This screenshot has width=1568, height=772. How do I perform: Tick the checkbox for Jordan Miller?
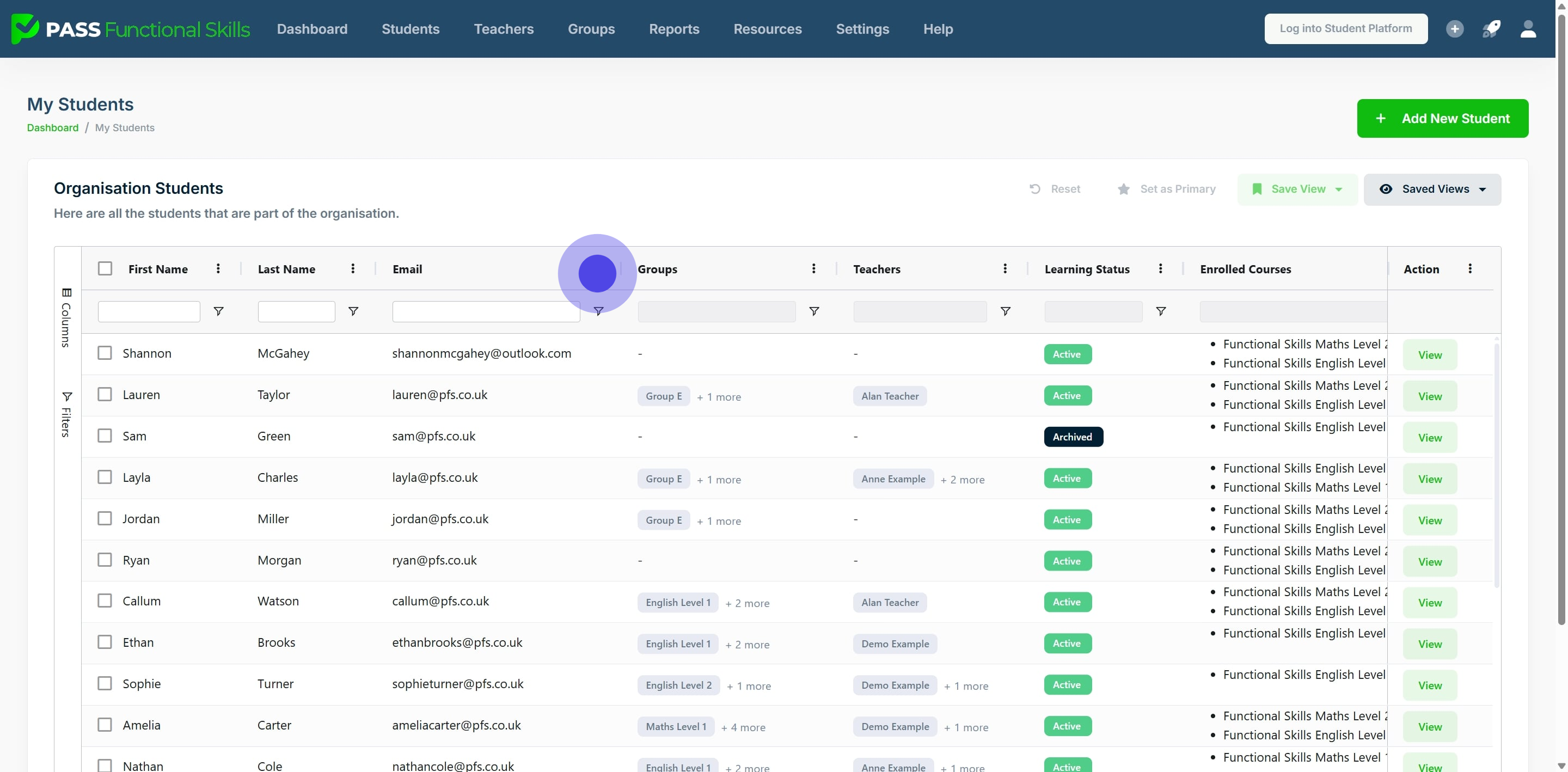click(105, 519)
